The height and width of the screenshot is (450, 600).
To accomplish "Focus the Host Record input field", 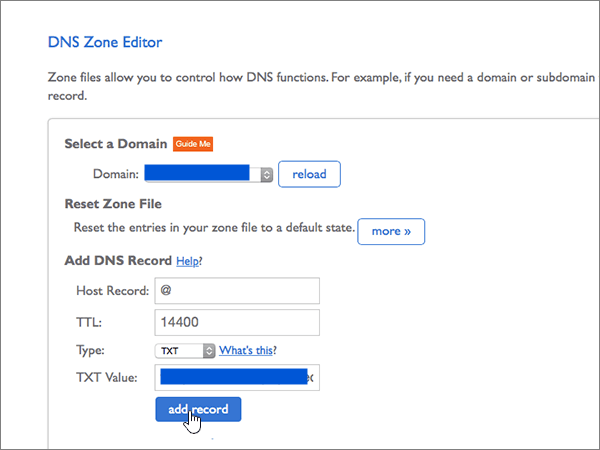I will 237,291.
